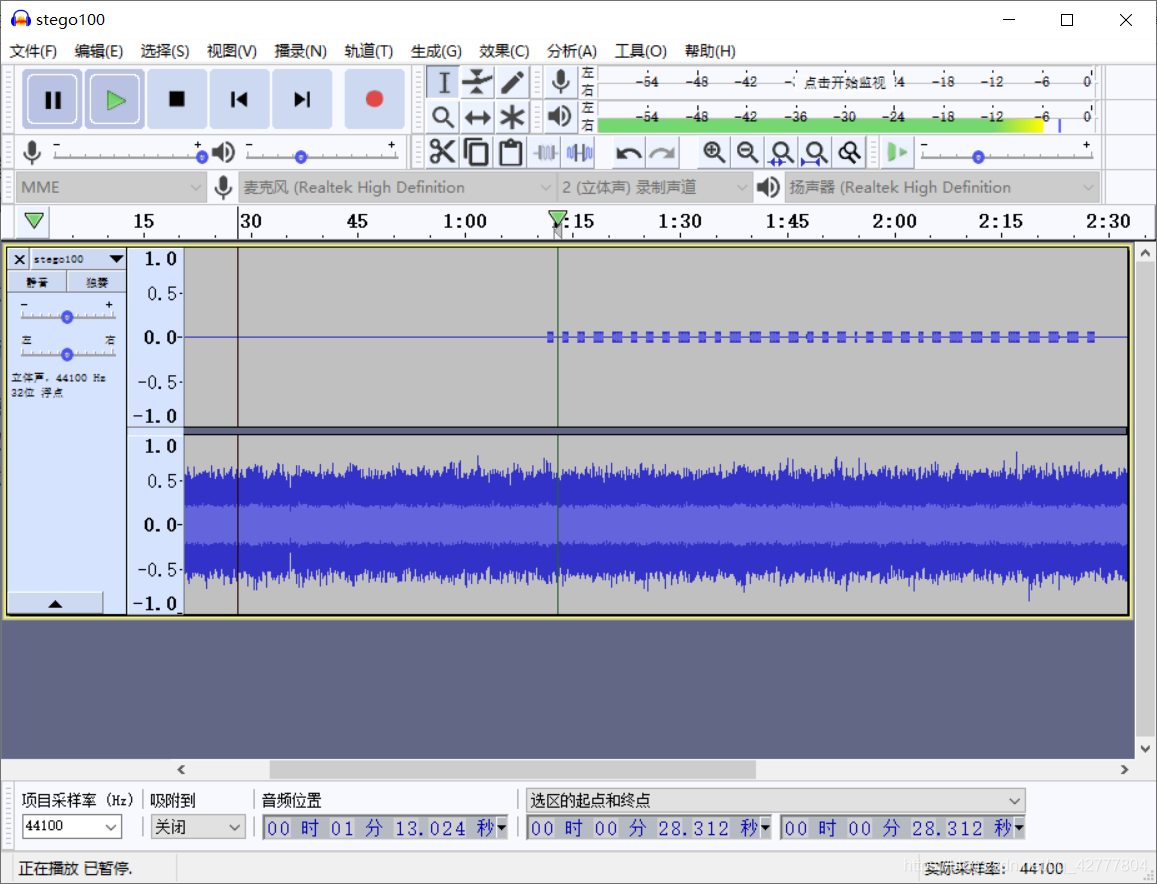Click the track pan slider knob

pyautogui.click(x=67, y=354)
